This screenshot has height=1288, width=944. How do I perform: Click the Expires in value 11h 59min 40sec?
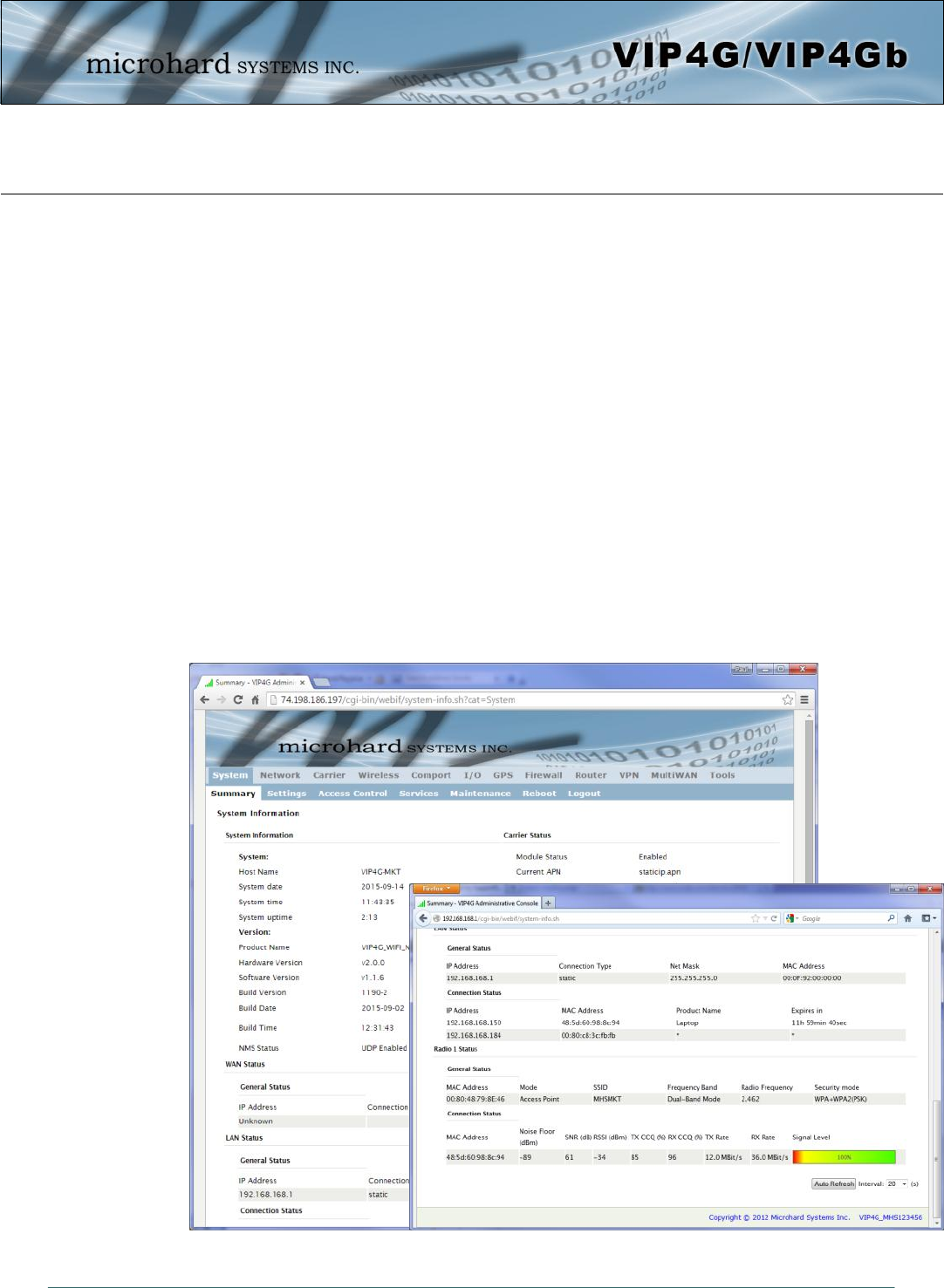(818, 1023)
